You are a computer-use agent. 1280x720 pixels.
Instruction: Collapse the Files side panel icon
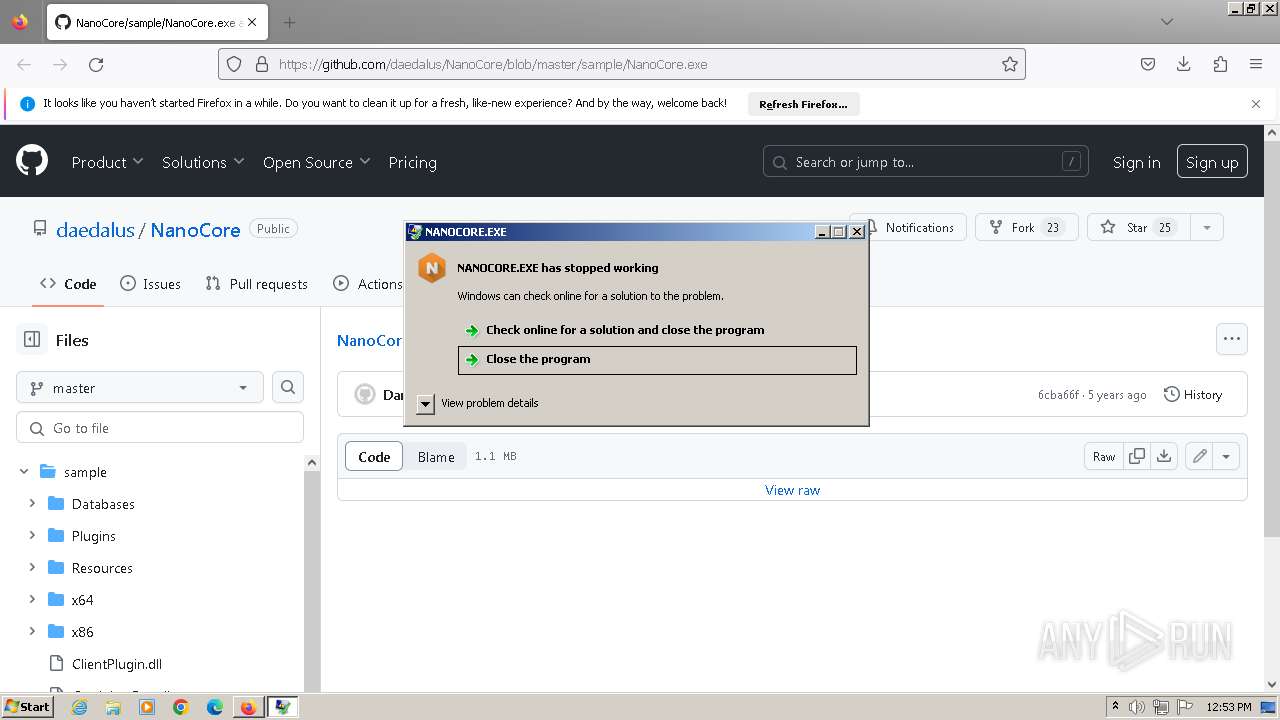[x=32, y=340]
